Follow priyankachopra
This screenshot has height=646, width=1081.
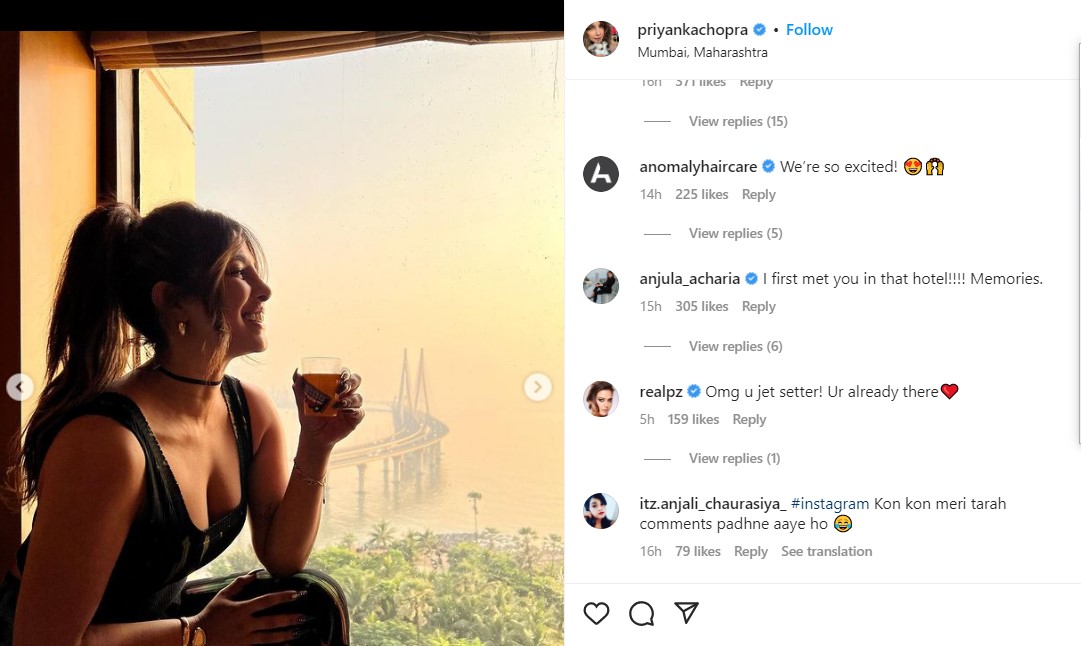tap(809, 30)
